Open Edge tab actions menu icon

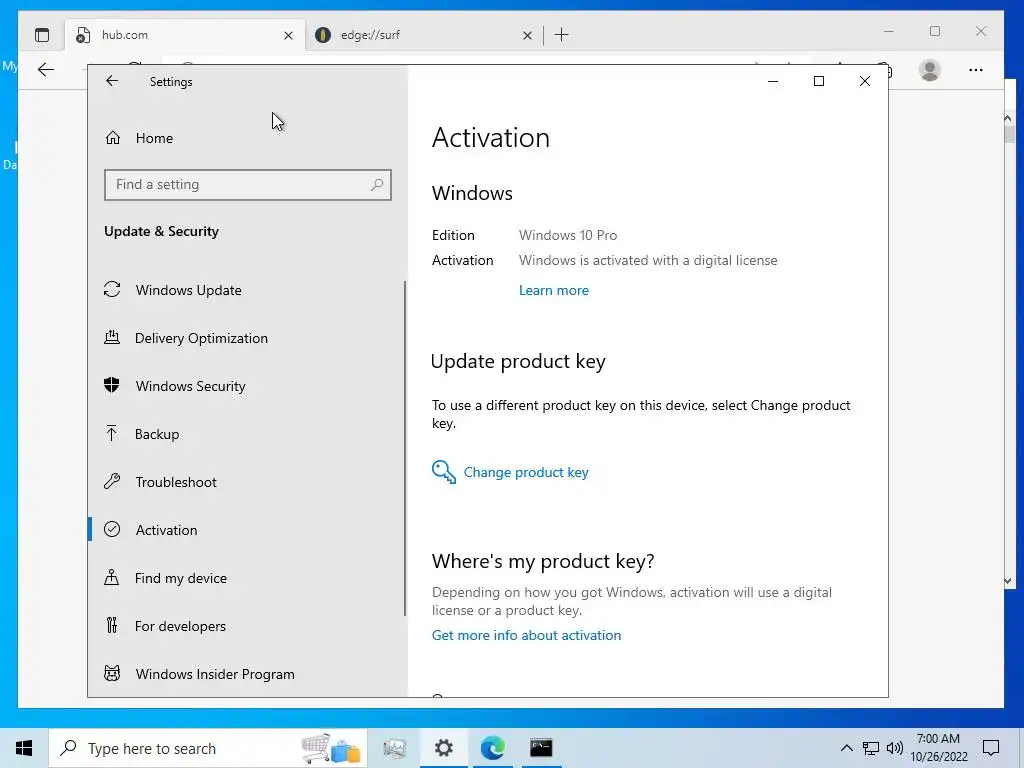point(42,35)
